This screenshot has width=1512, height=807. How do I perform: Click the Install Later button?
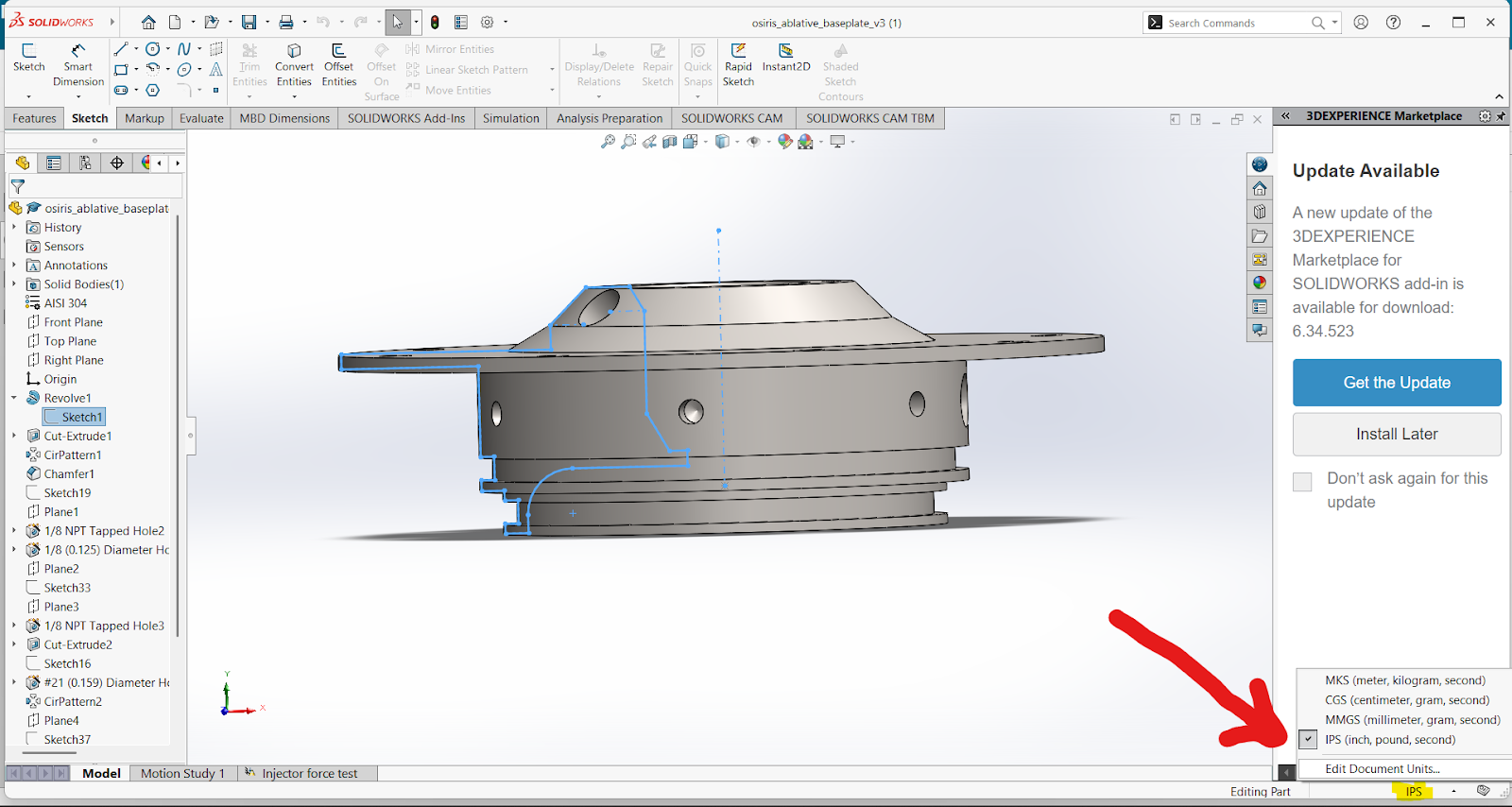coord(1396,434)
